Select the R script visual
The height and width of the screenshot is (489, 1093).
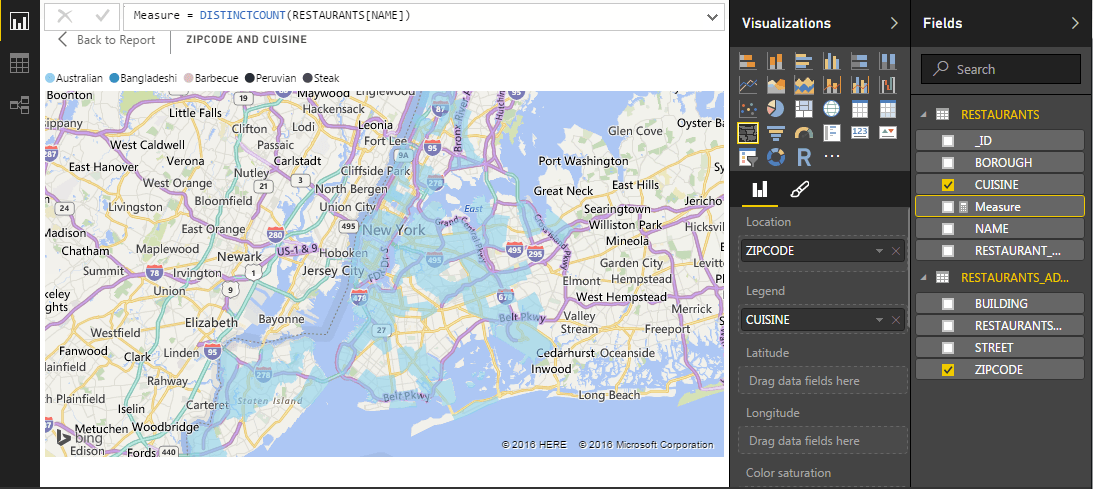pos(803,157)
